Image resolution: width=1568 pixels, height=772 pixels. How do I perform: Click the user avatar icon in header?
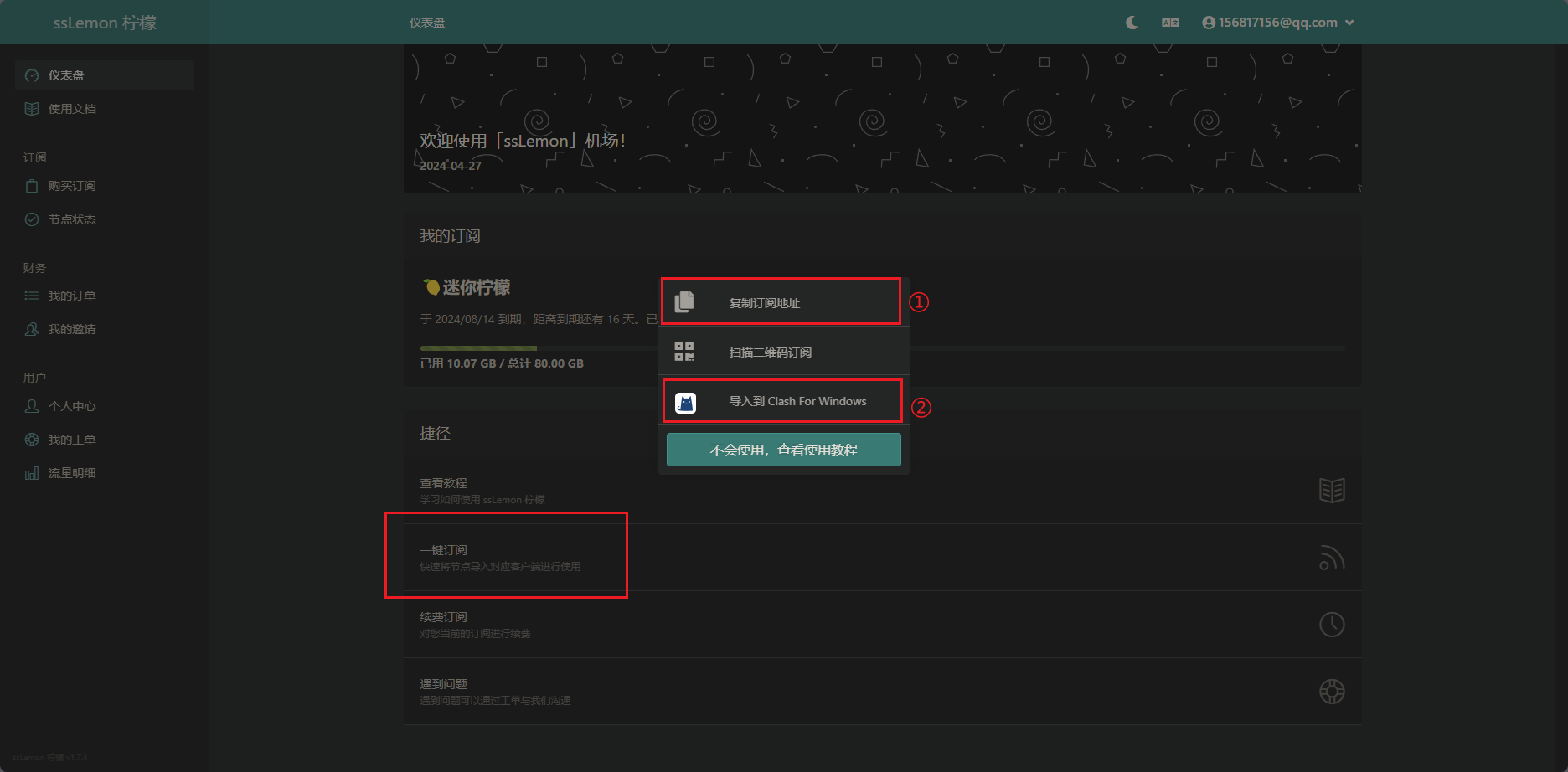(1209, 23)
